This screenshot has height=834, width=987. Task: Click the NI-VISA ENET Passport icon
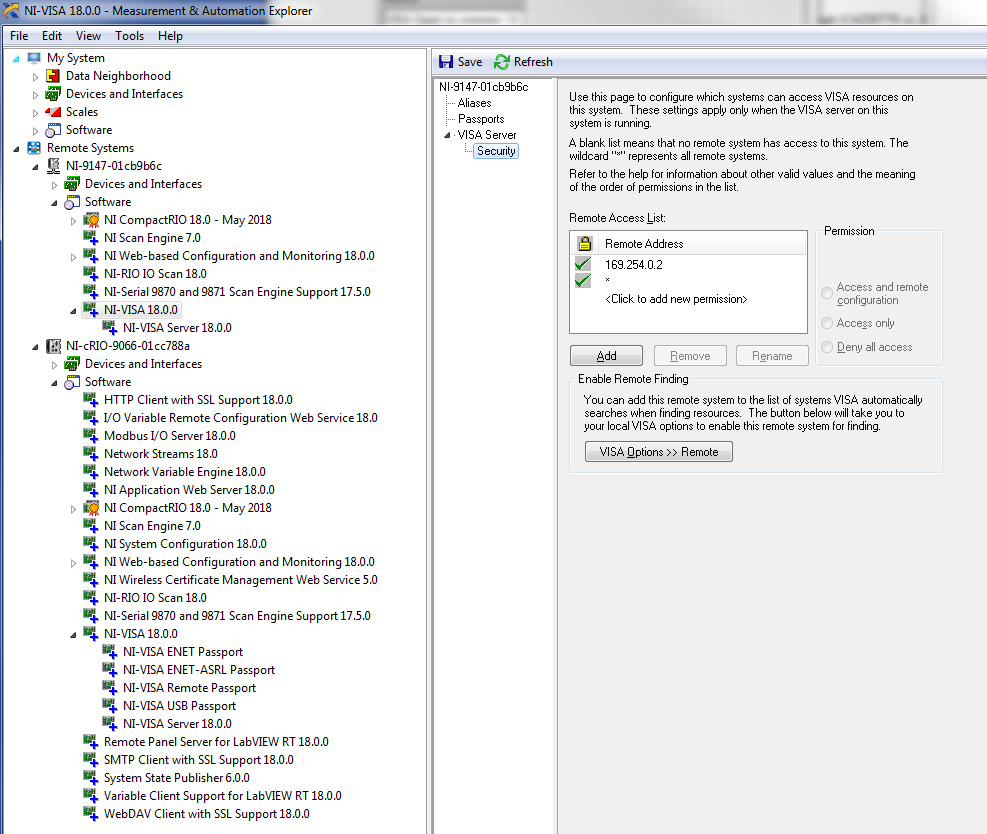(x=110, y=652)
